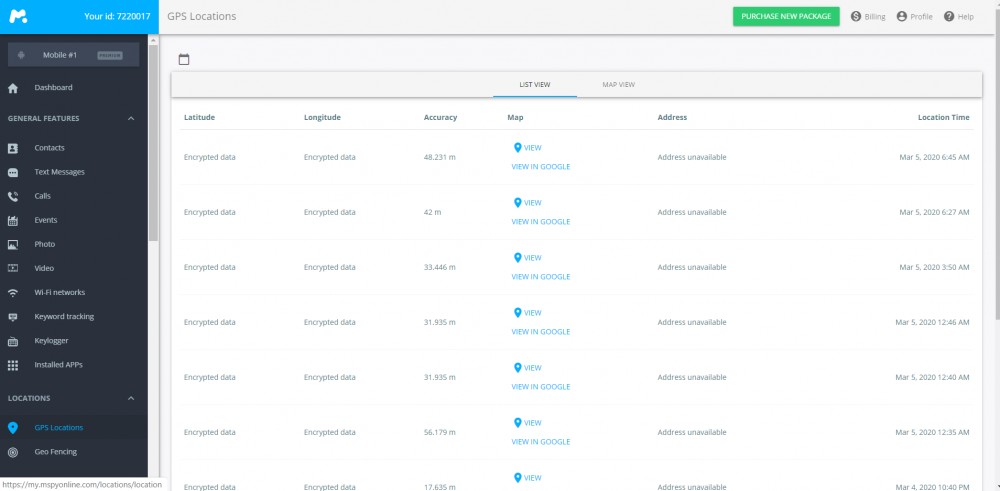Click the Keylogger icon in sidebar
1000x491 pixels.
13,341
